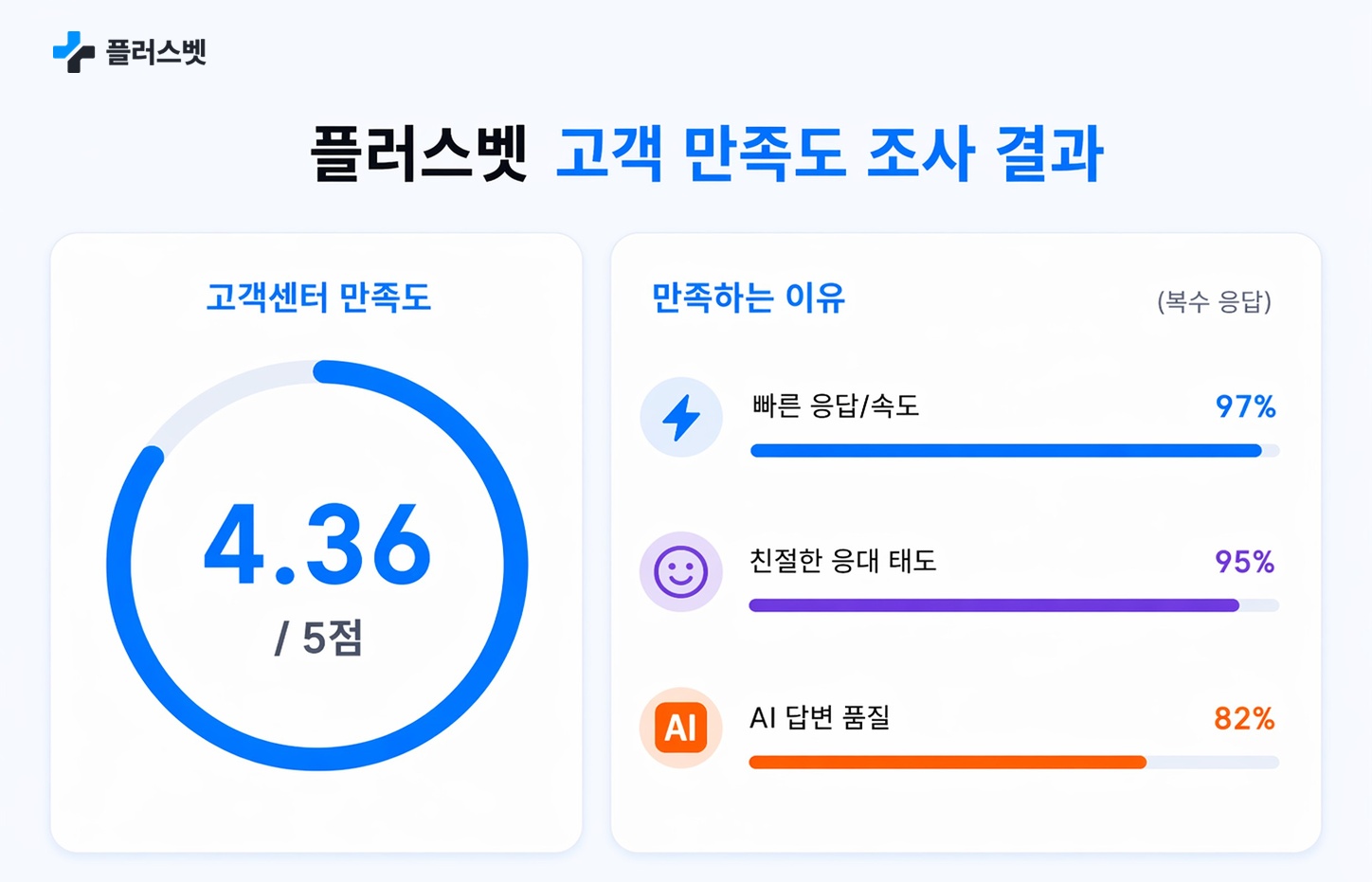Click the orange 82% value
This screenshot has width=1372, height=882.
[x=1244, y=719]
